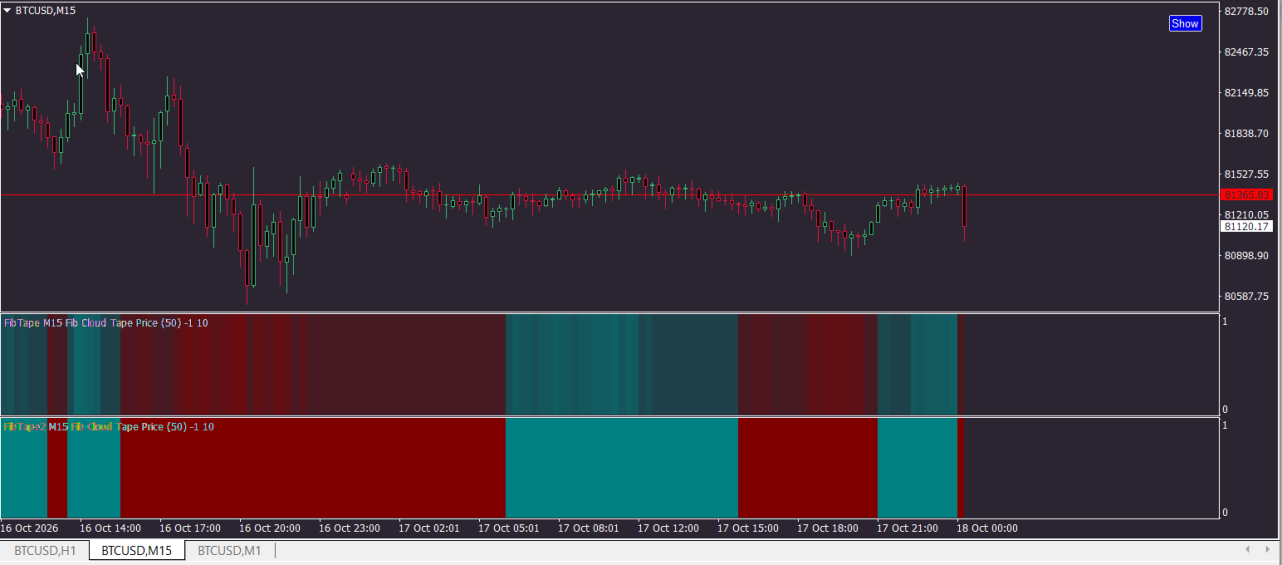Screen dimensions: 1282x565
Task: Click the last red bearish candle
Action: pos(965,207)
